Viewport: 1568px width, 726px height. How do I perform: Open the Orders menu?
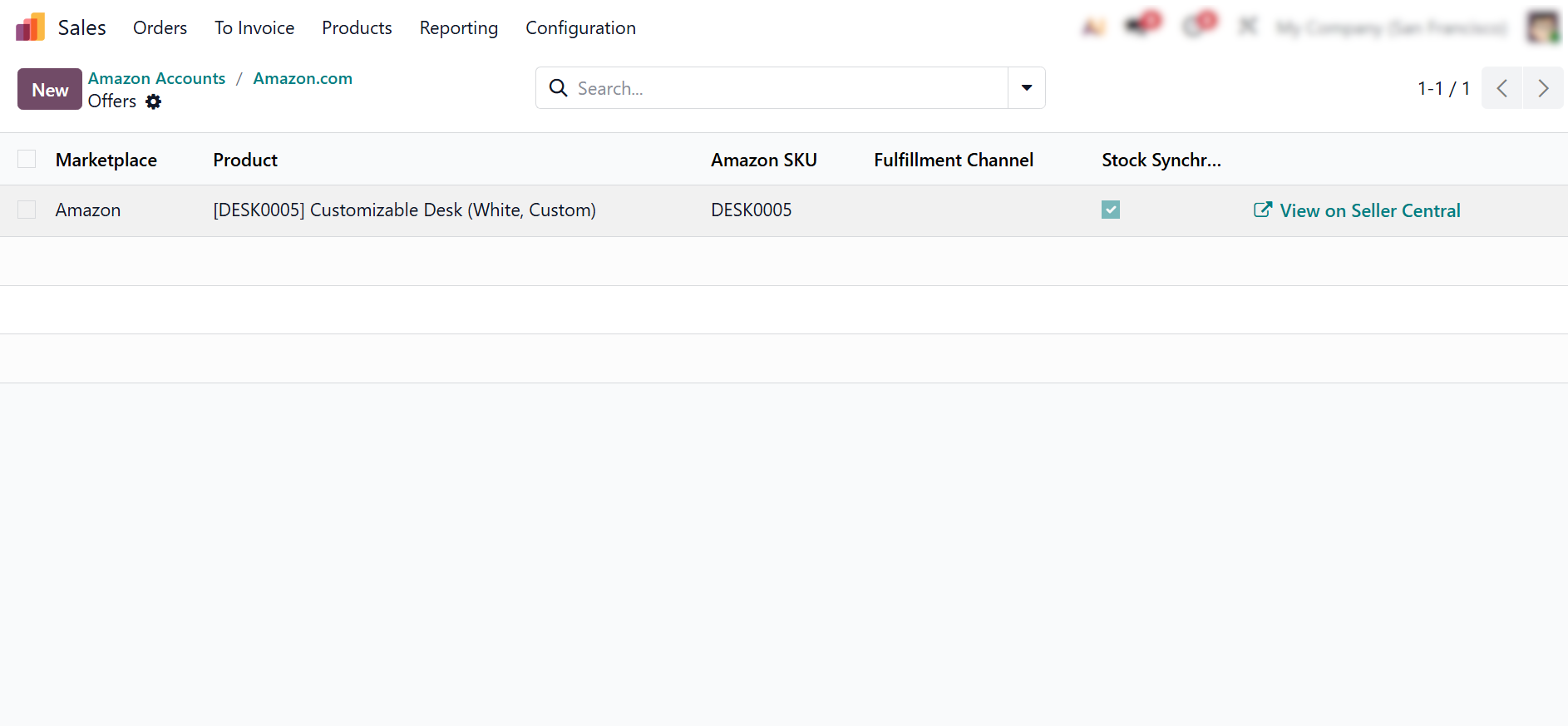click(160, 27)
